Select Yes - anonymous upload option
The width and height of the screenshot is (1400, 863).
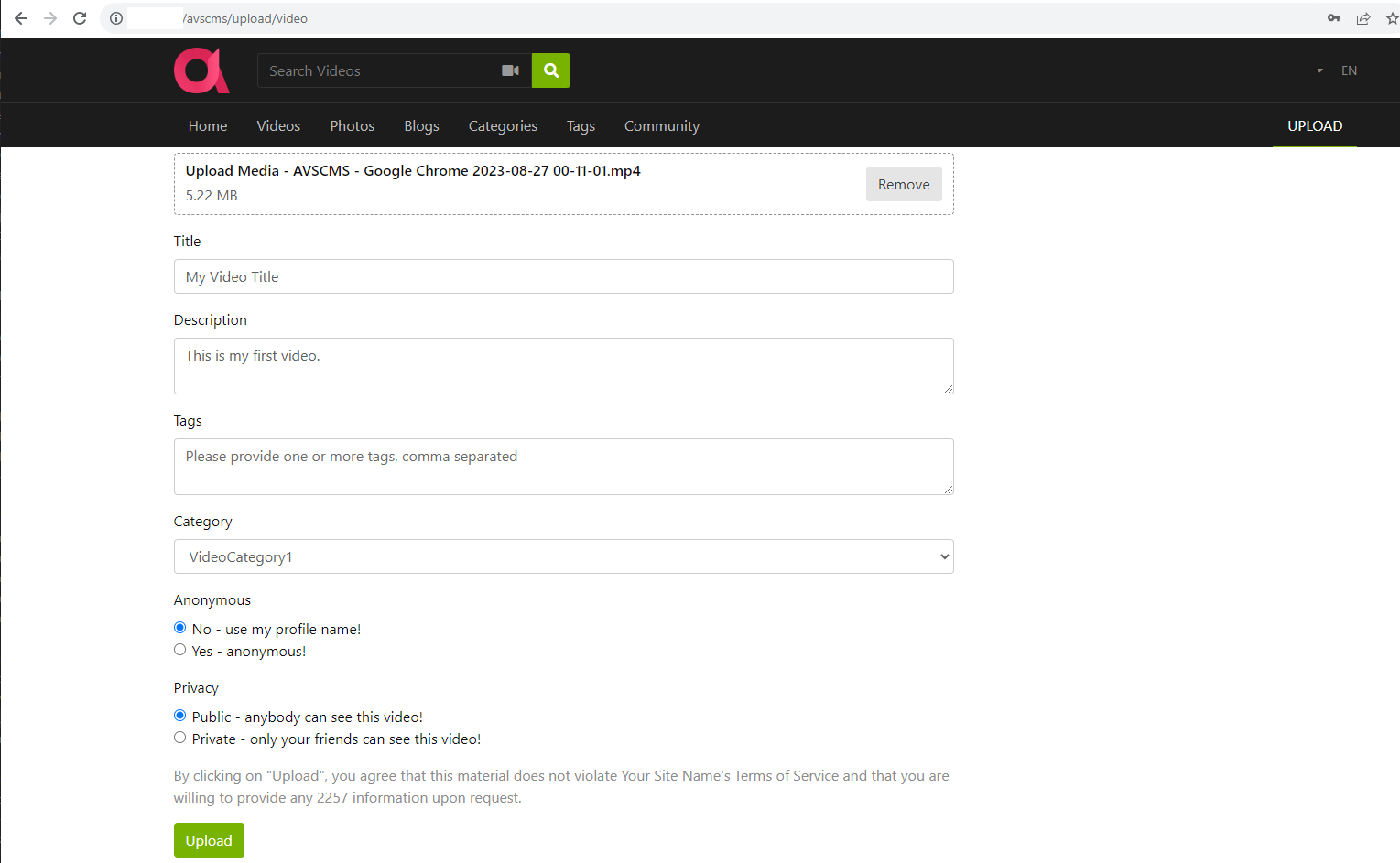coord(179,649)
